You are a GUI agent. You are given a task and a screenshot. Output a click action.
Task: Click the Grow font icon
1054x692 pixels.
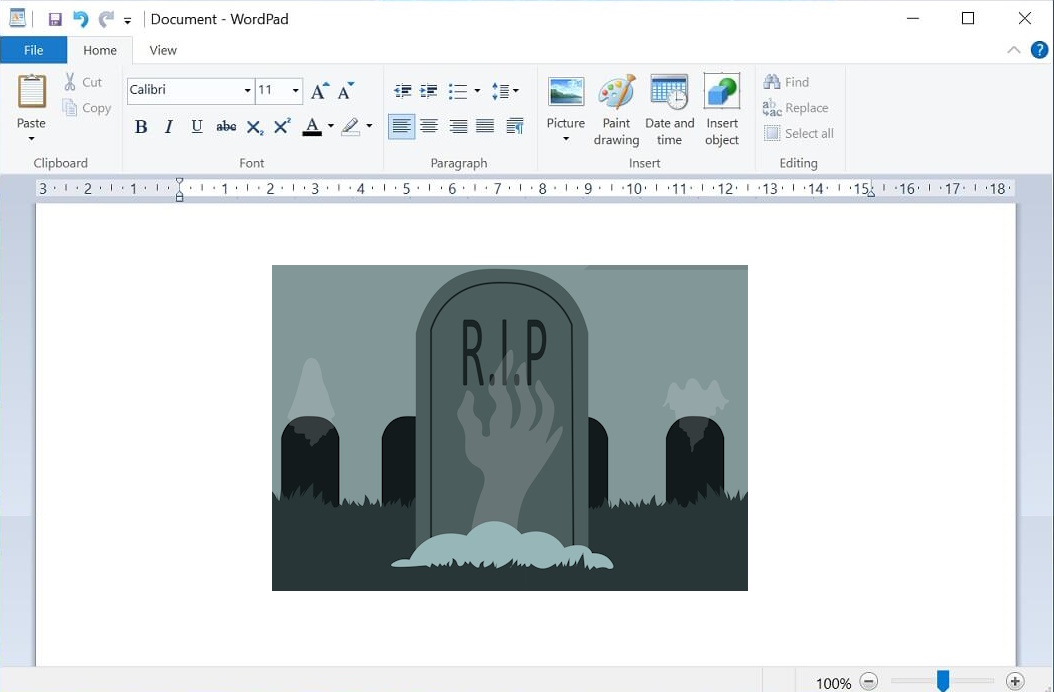[x=319, y=91]
